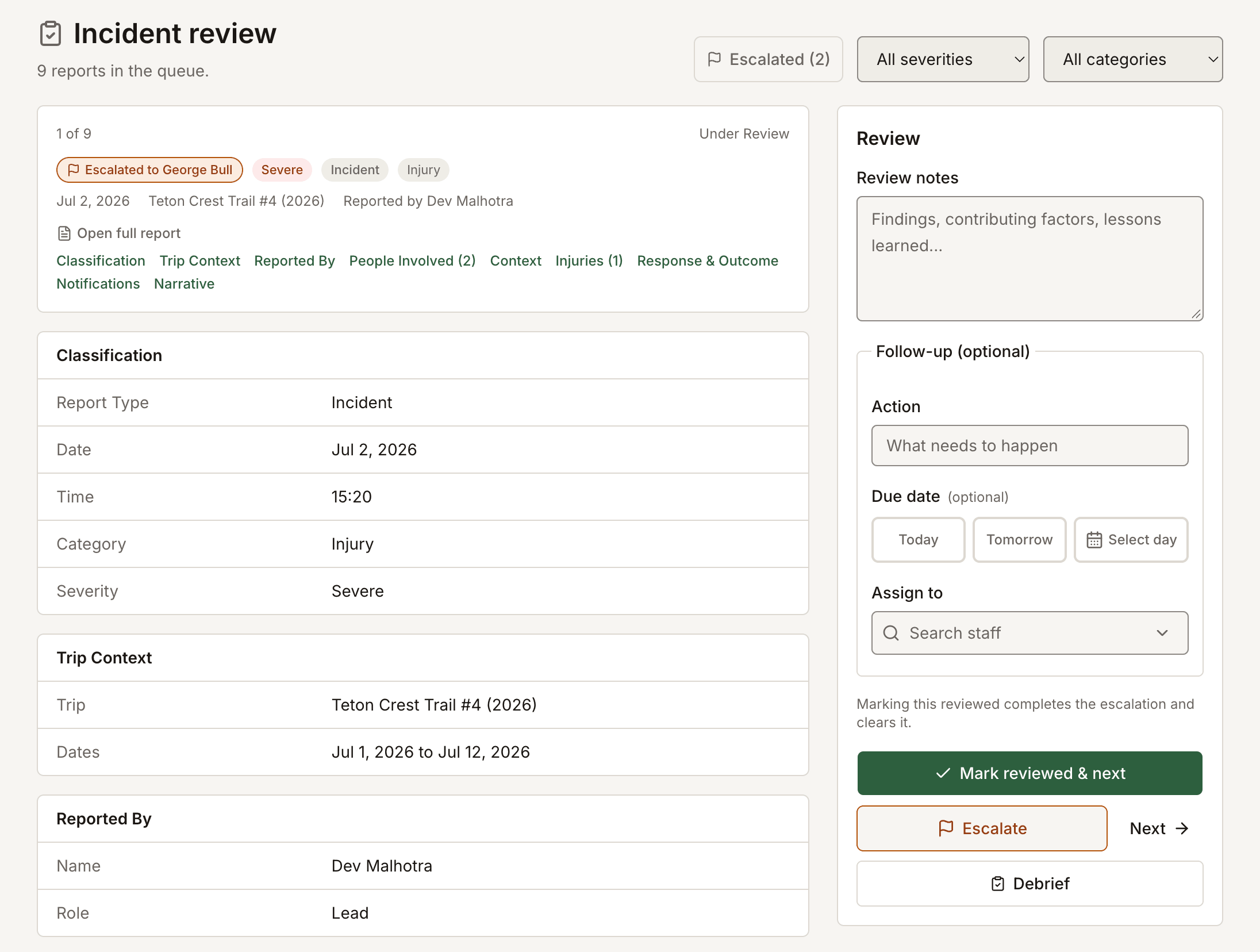
Task: Open full report link
Action: [x=119, y=233]
